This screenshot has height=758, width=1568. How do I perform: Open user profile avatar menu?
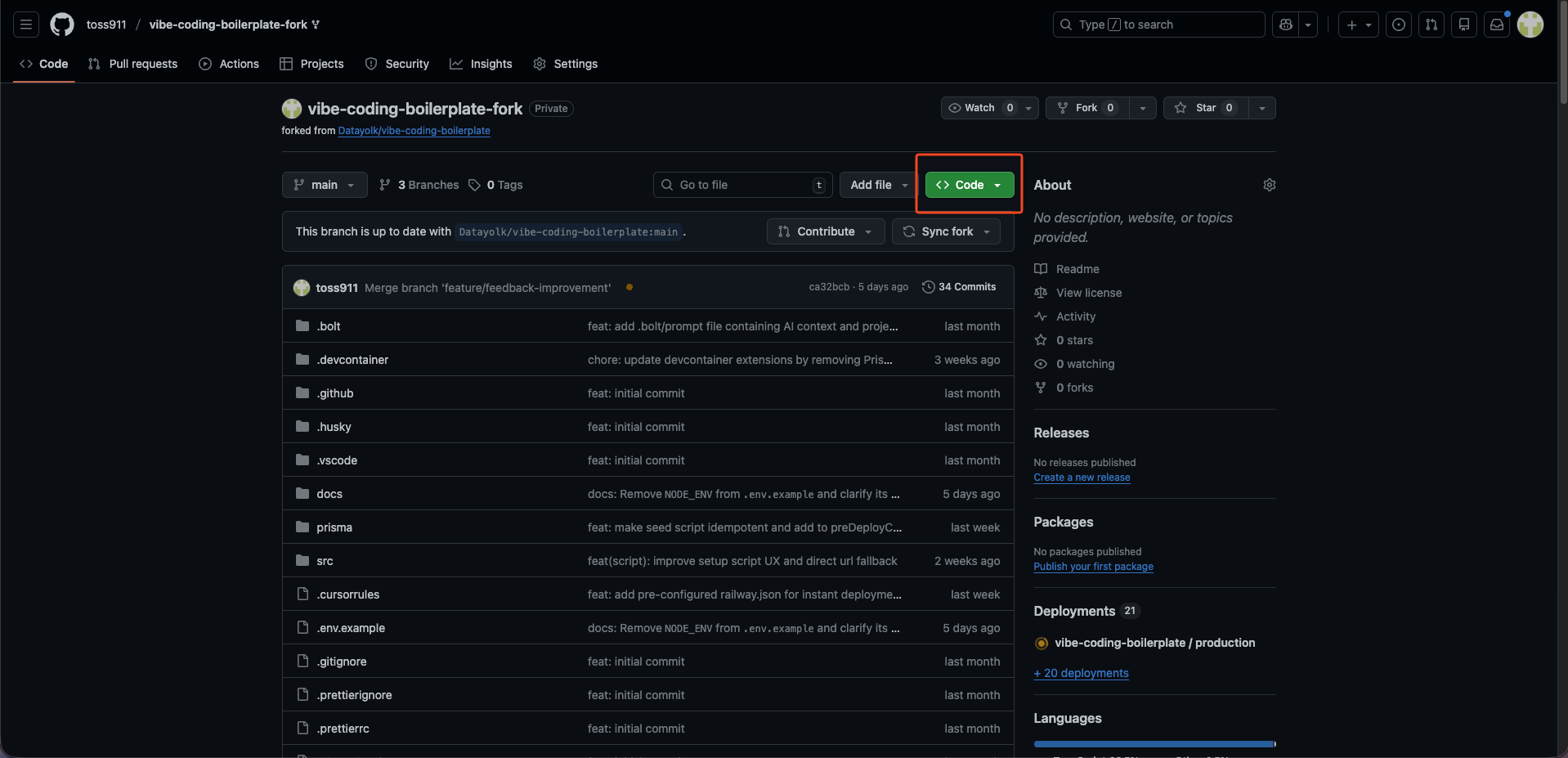coord(1530,25)
